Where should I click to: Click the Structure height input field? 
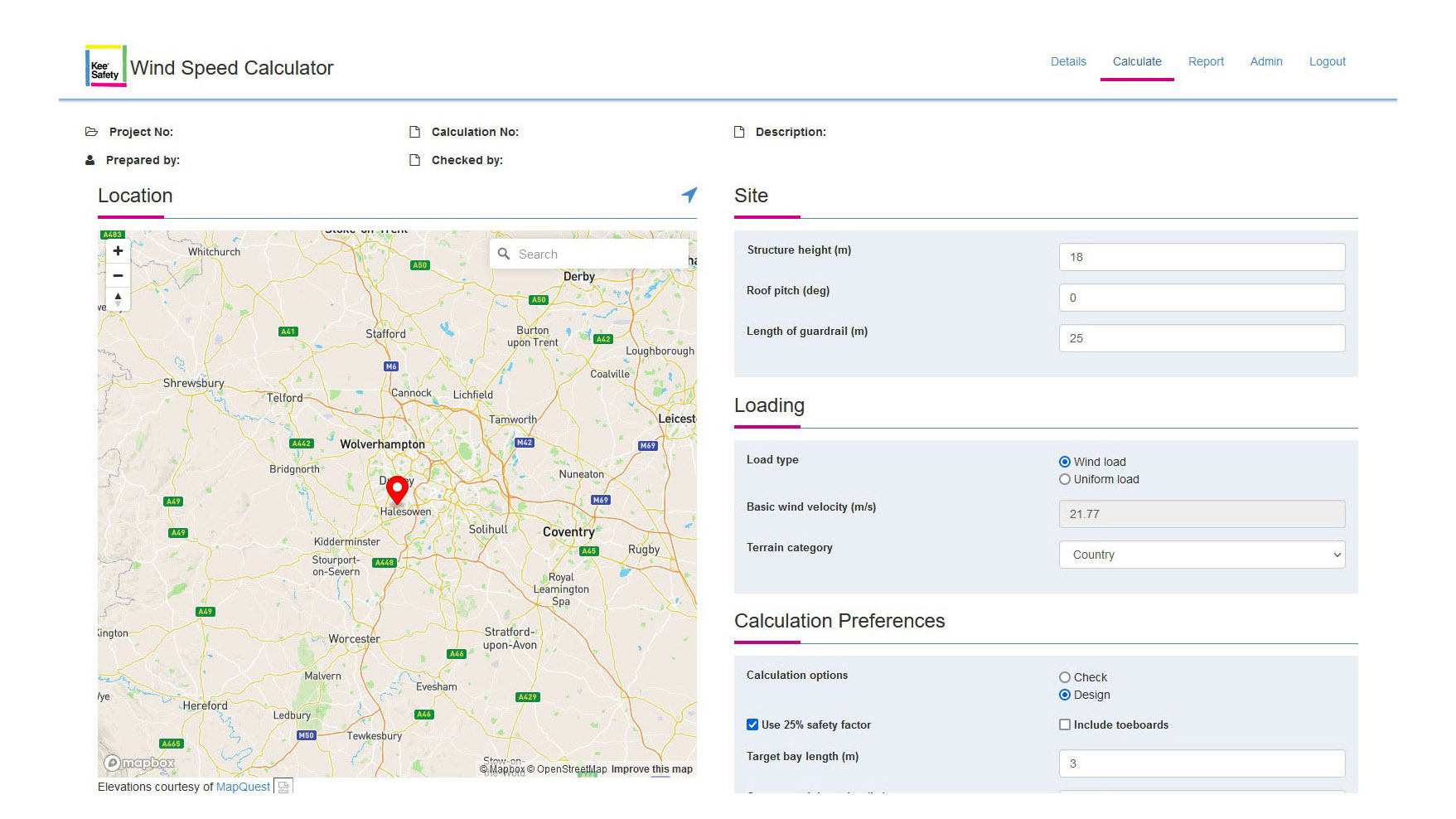pyautogui.click(x=1202, y=257)
